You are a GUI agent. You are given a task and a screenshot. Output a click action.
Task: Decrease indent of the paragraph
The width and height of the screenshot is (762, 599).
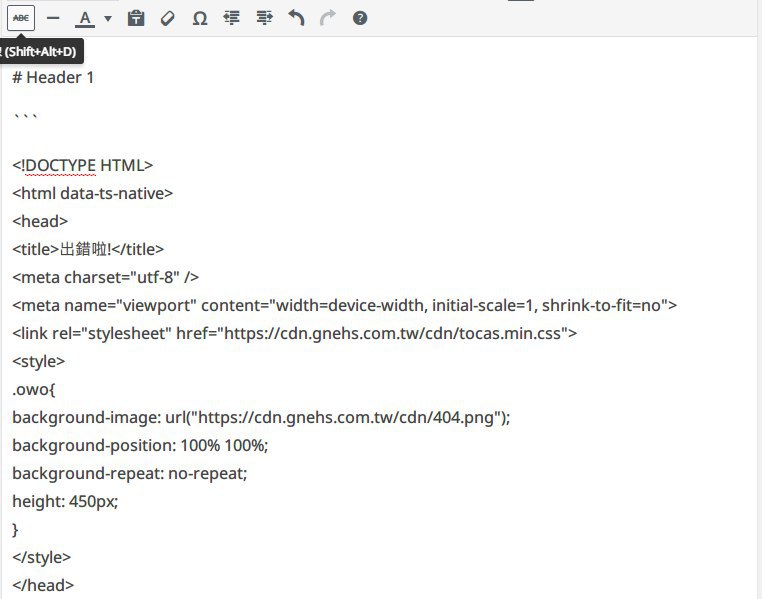click(x=232, y=18)
